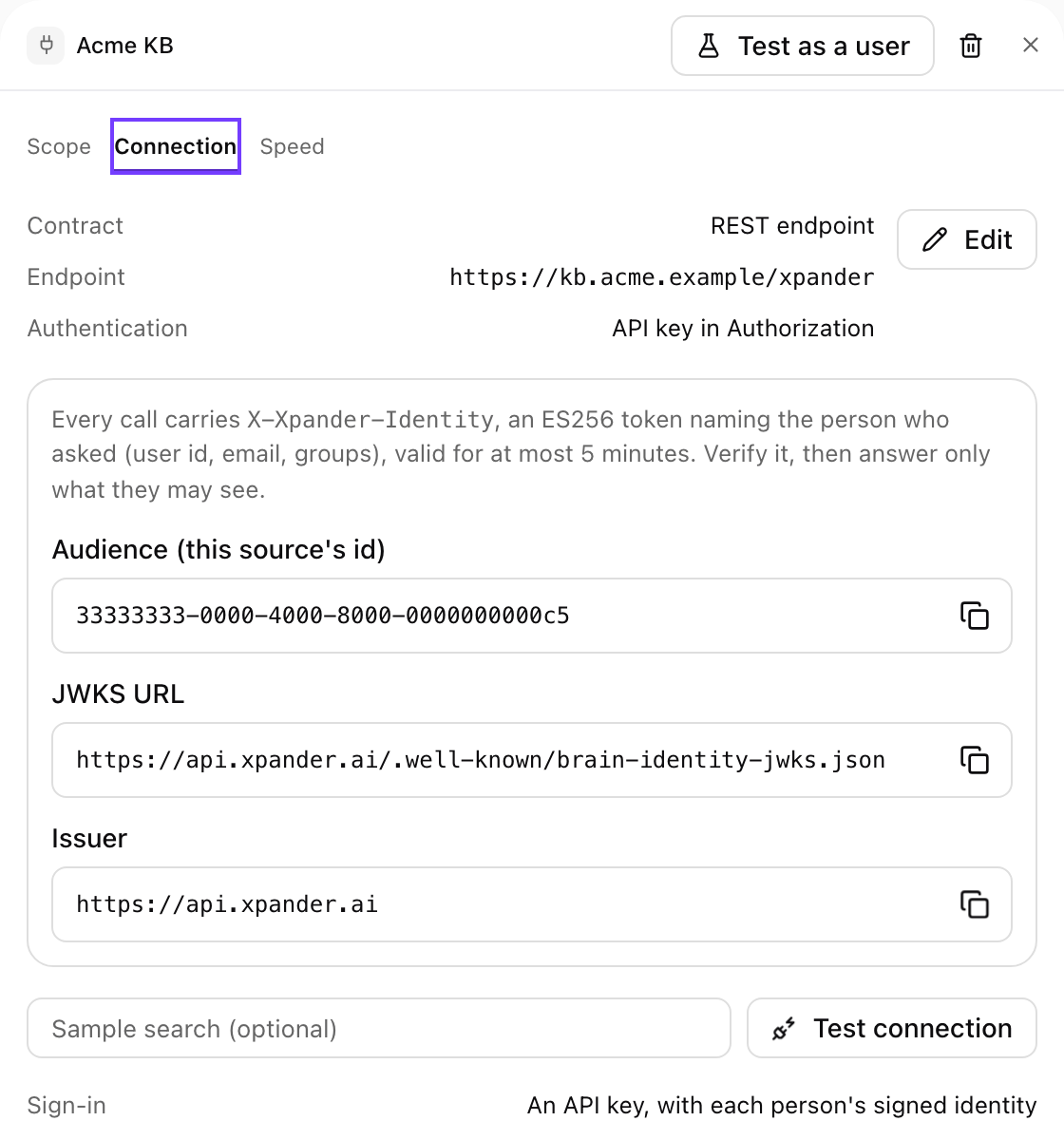Click the Issuer value https://api.xpander.ai
Screen dimensions: 1064x1140
(227, 904)
